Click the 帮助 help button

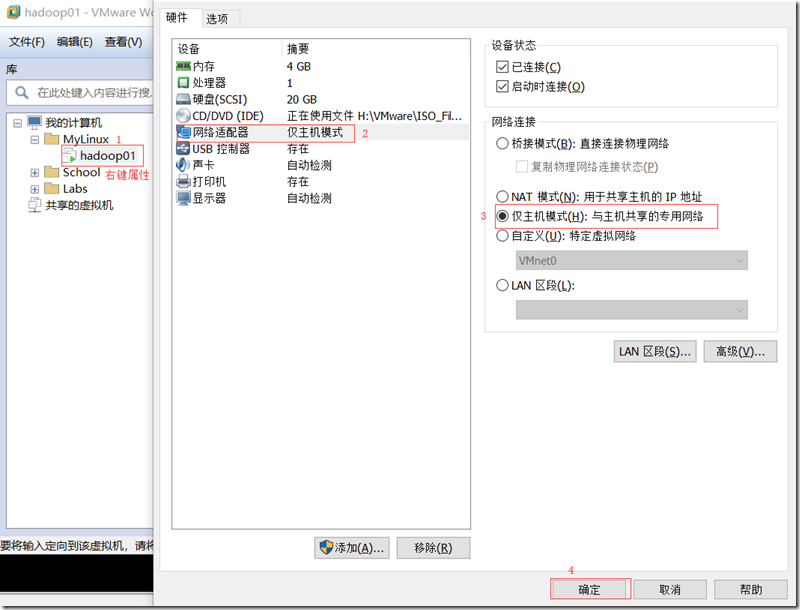tap(751, 590)
